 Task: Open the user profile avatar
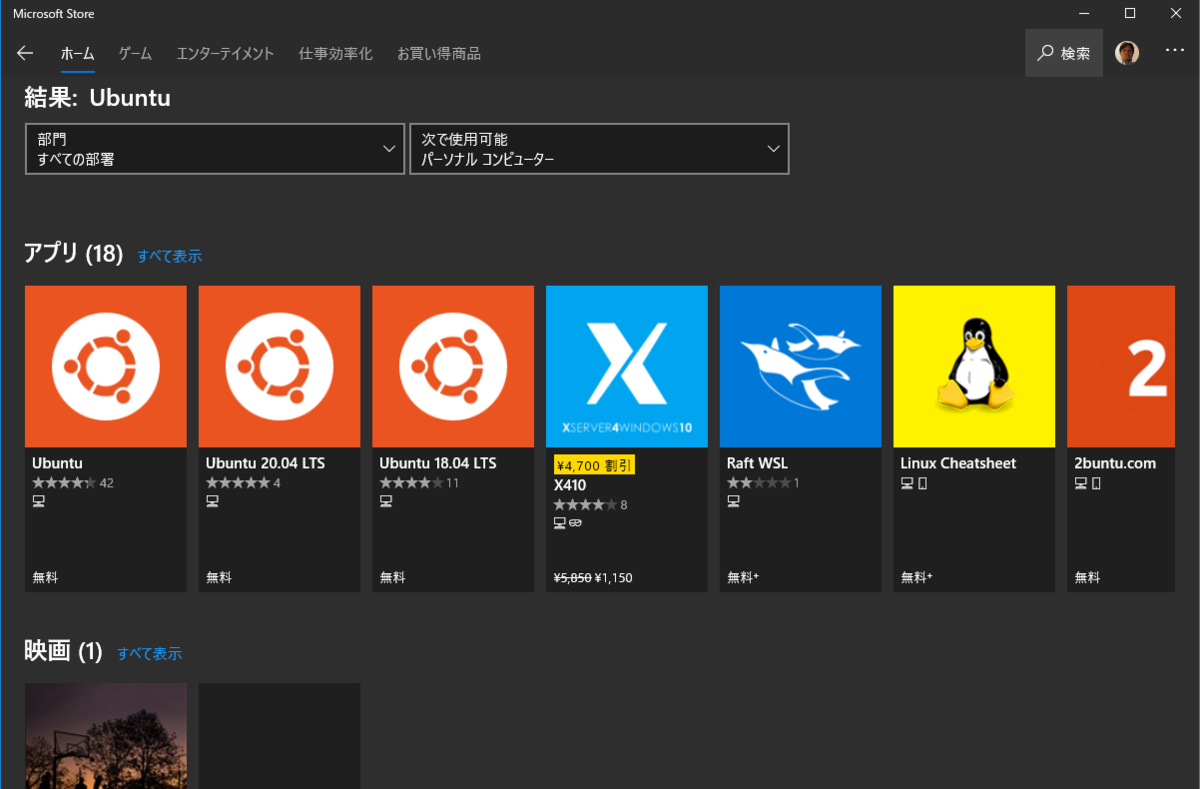[x=1127, y=53]
